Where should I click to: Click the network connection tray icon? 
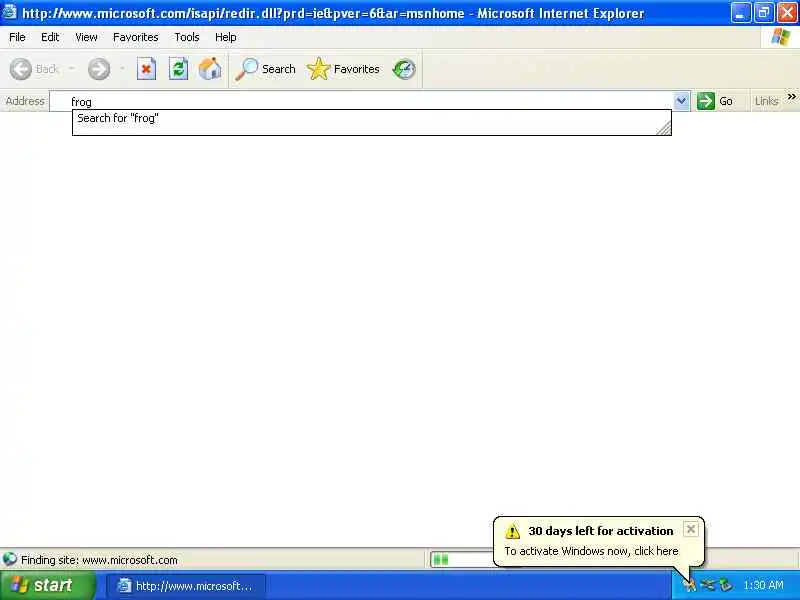click(x=708, y=585)
